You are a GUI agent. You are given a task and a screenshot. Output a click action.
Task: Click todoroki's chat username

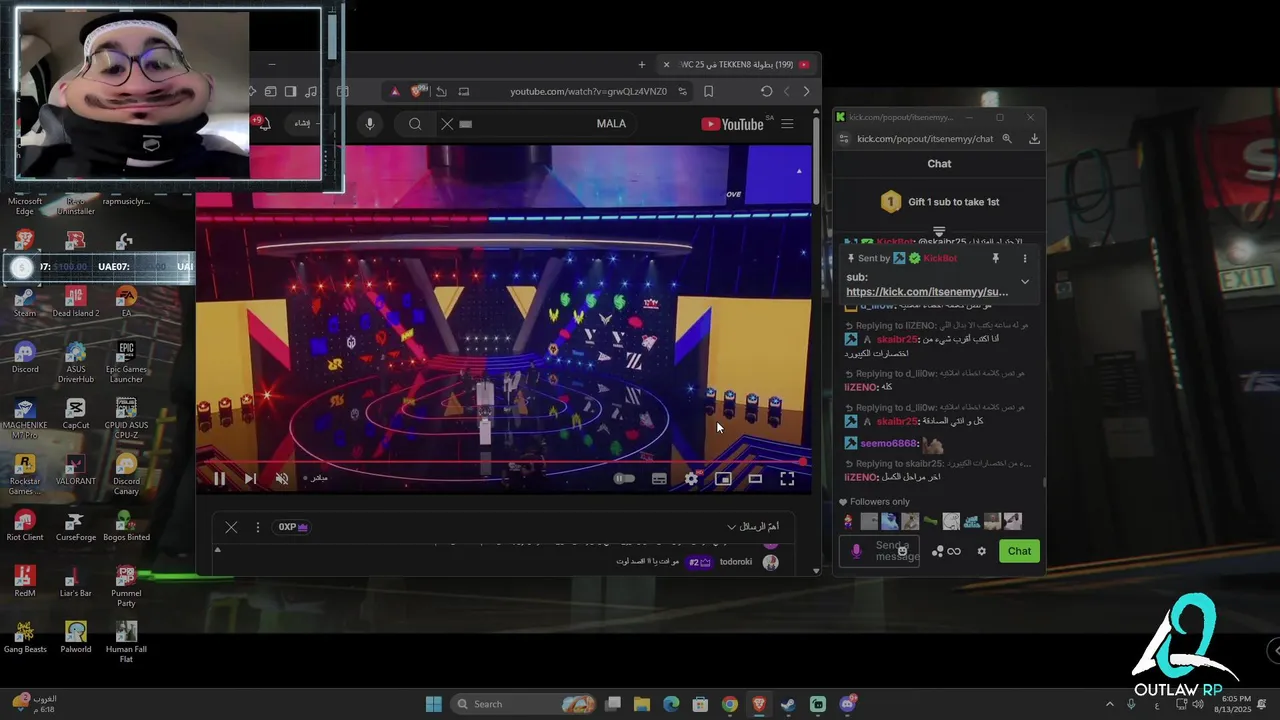736,562
